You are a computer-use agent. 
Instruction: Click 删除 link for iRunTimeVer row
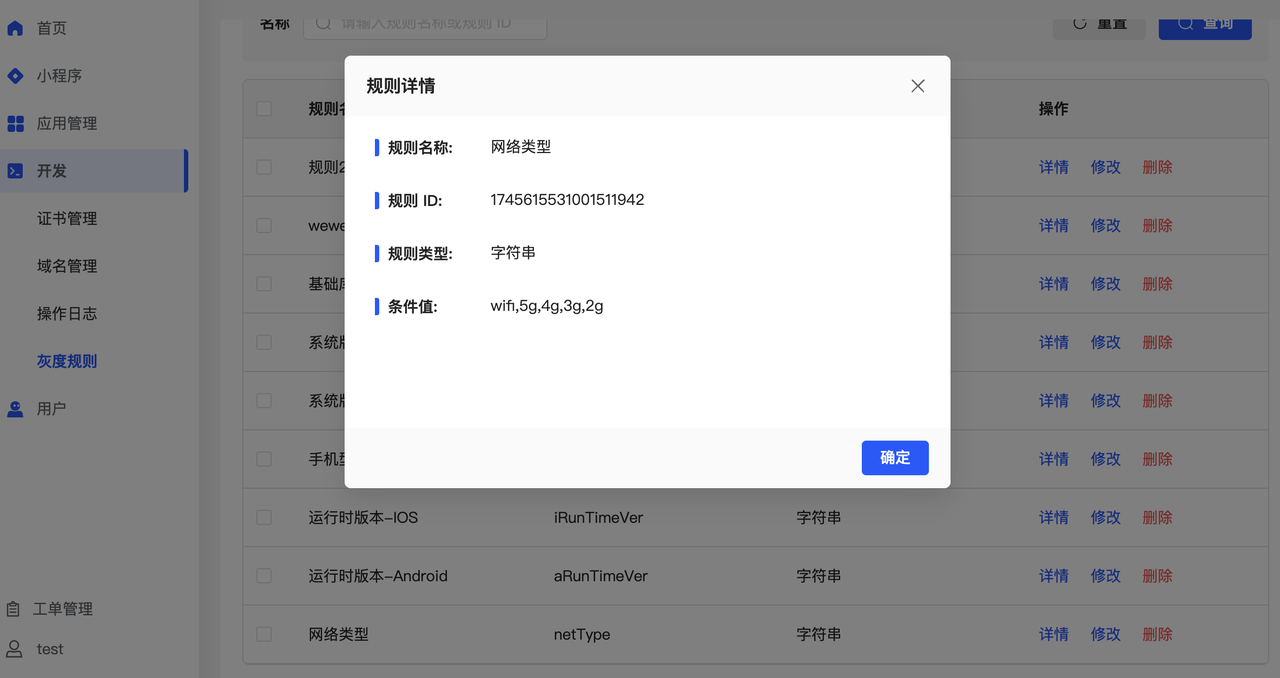(1157, 518)
